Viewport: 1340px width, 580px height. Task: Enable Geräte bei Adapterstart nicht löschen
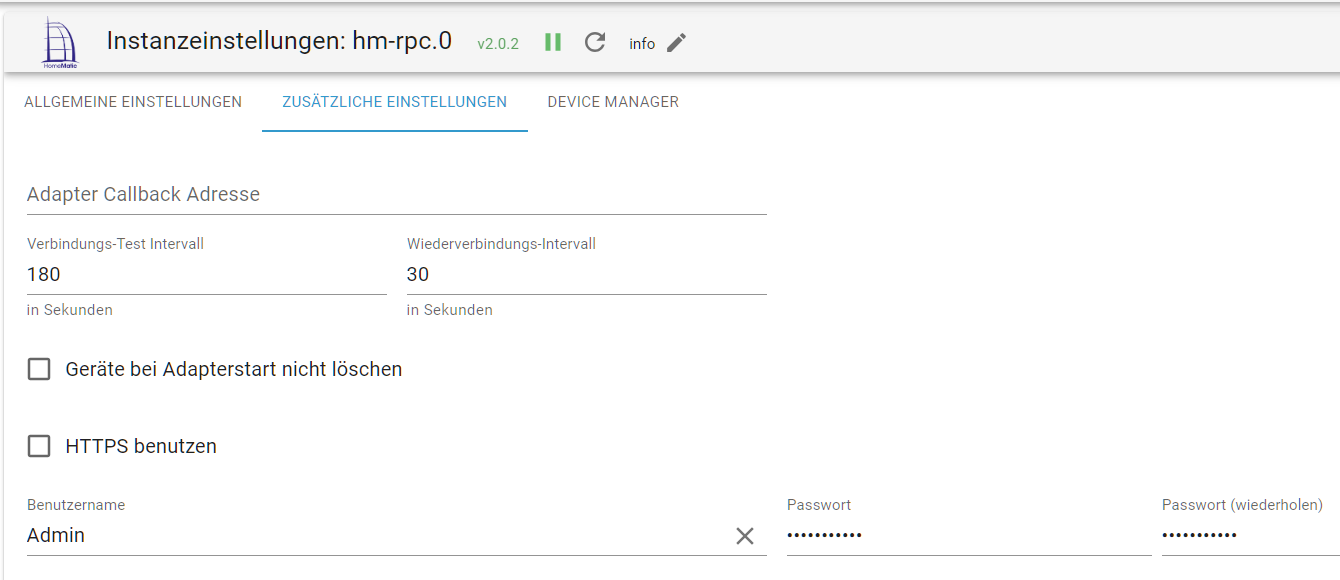39,369
